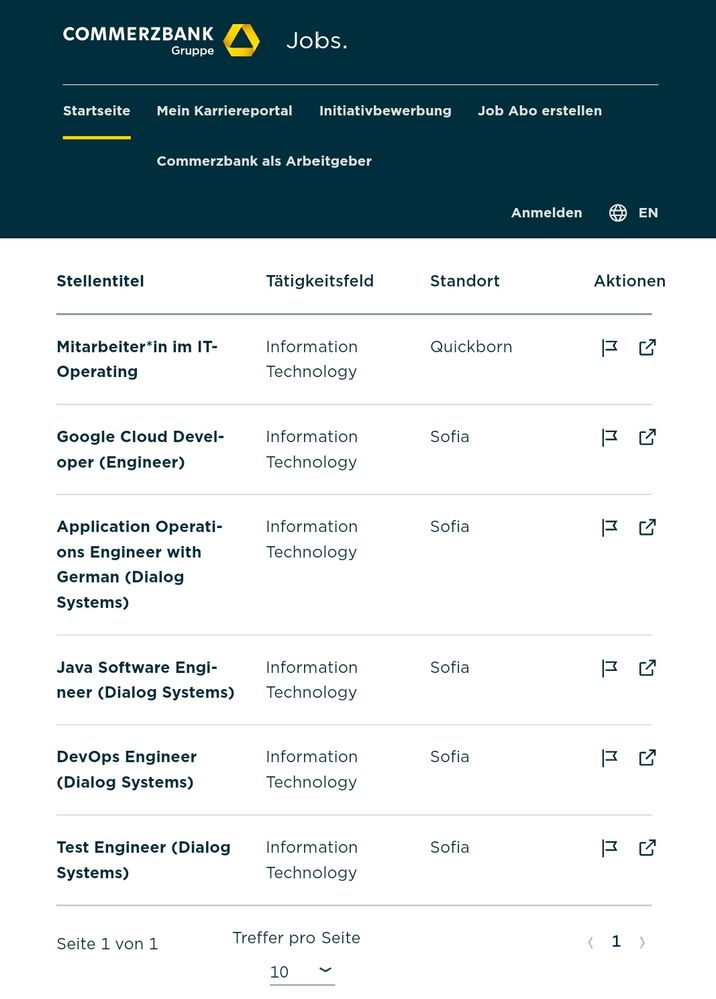
Task: Open Google Cloud Developer in new window
Action: tap(647, 437)
